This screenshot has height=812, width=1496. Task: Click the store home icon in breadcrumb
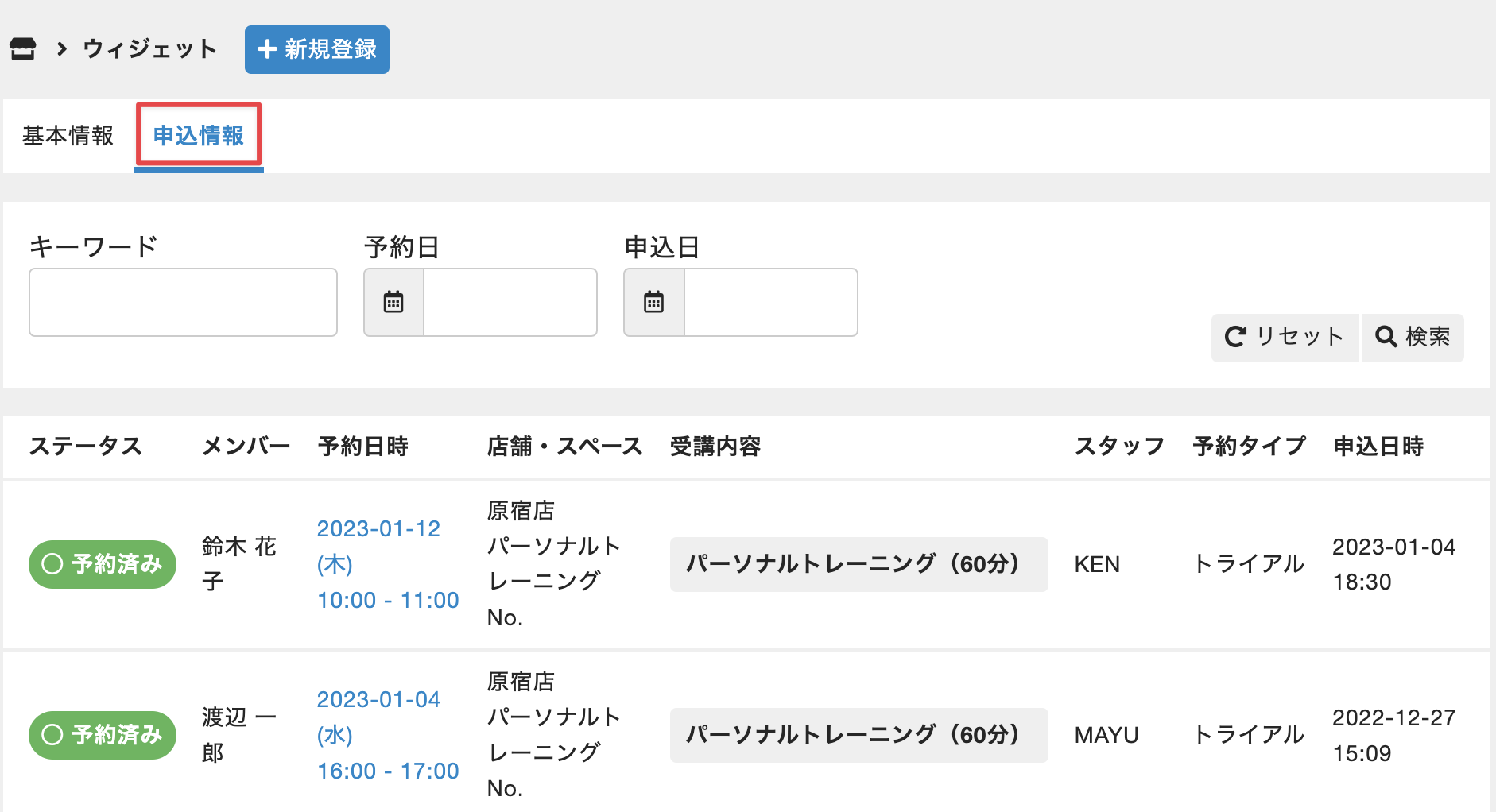click(22, 49)
